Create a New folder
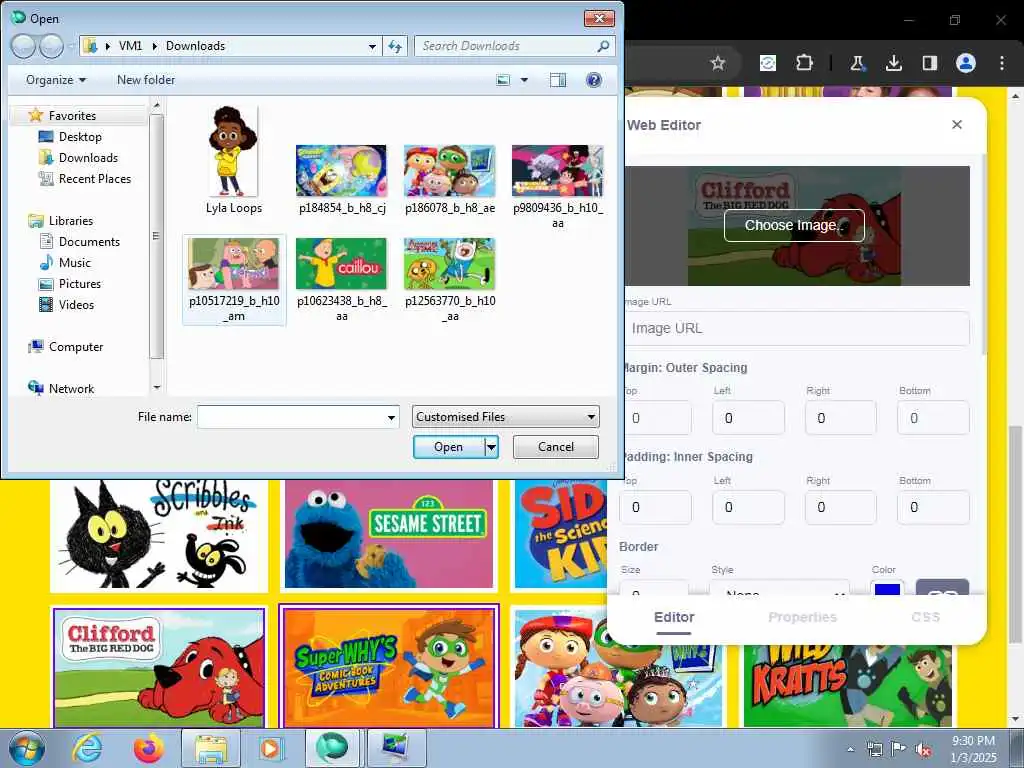This screenshot has height=768, width=1024. [146, 80]
